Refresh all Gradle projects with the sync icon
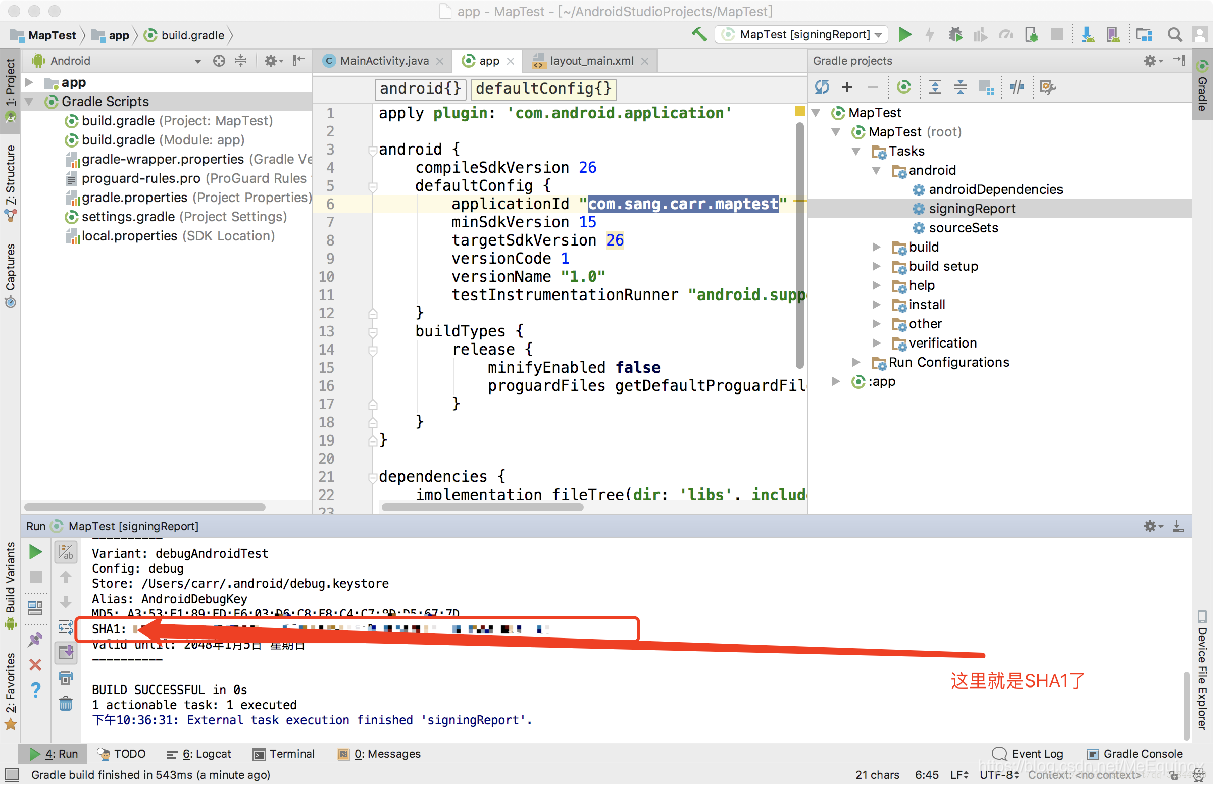The image size is (1214, 785). point(821,87)
